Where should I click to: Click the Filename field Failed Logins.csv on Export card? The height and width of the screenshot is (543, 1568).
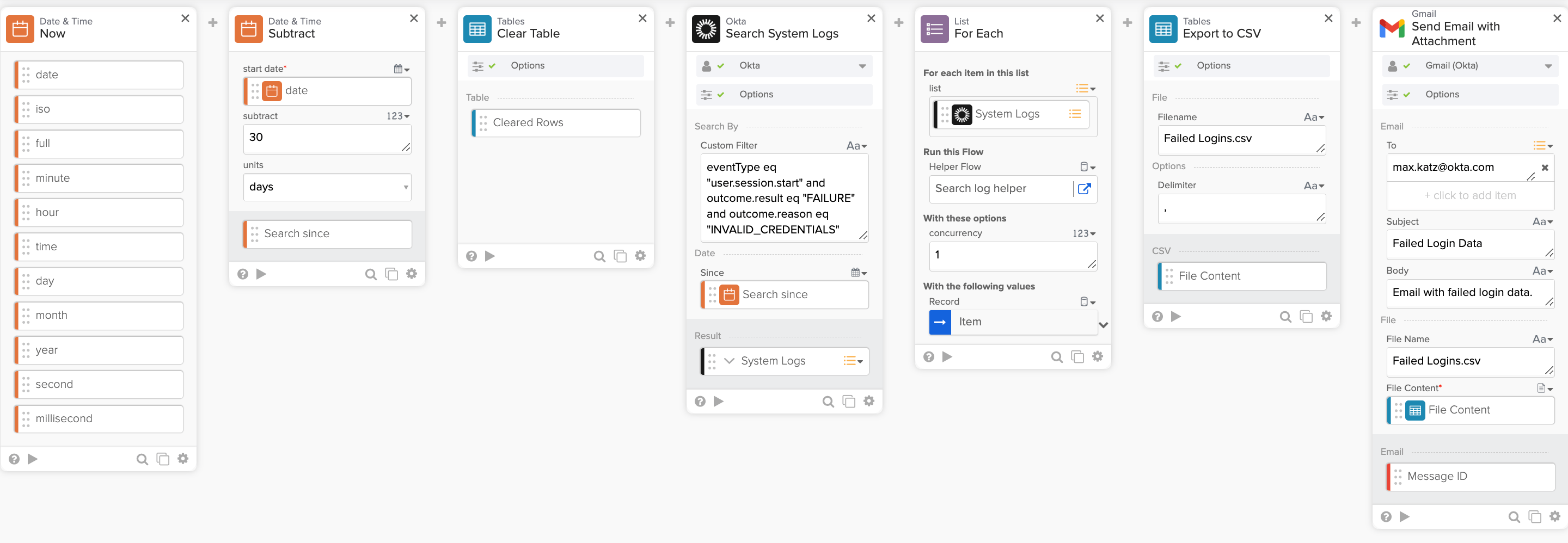[x=1241, y=140]
